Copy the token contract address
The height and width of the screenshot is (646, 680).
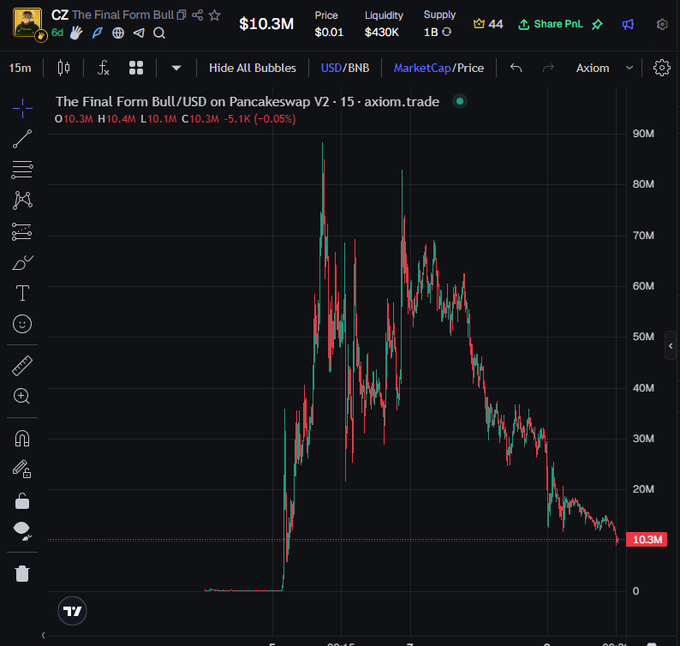(182, 15)
